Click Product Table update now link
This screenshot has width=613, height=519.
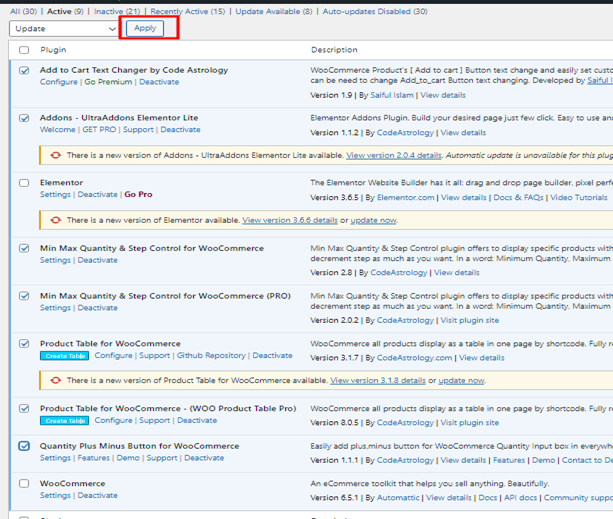pyautogui.click(x=461, y=381)
